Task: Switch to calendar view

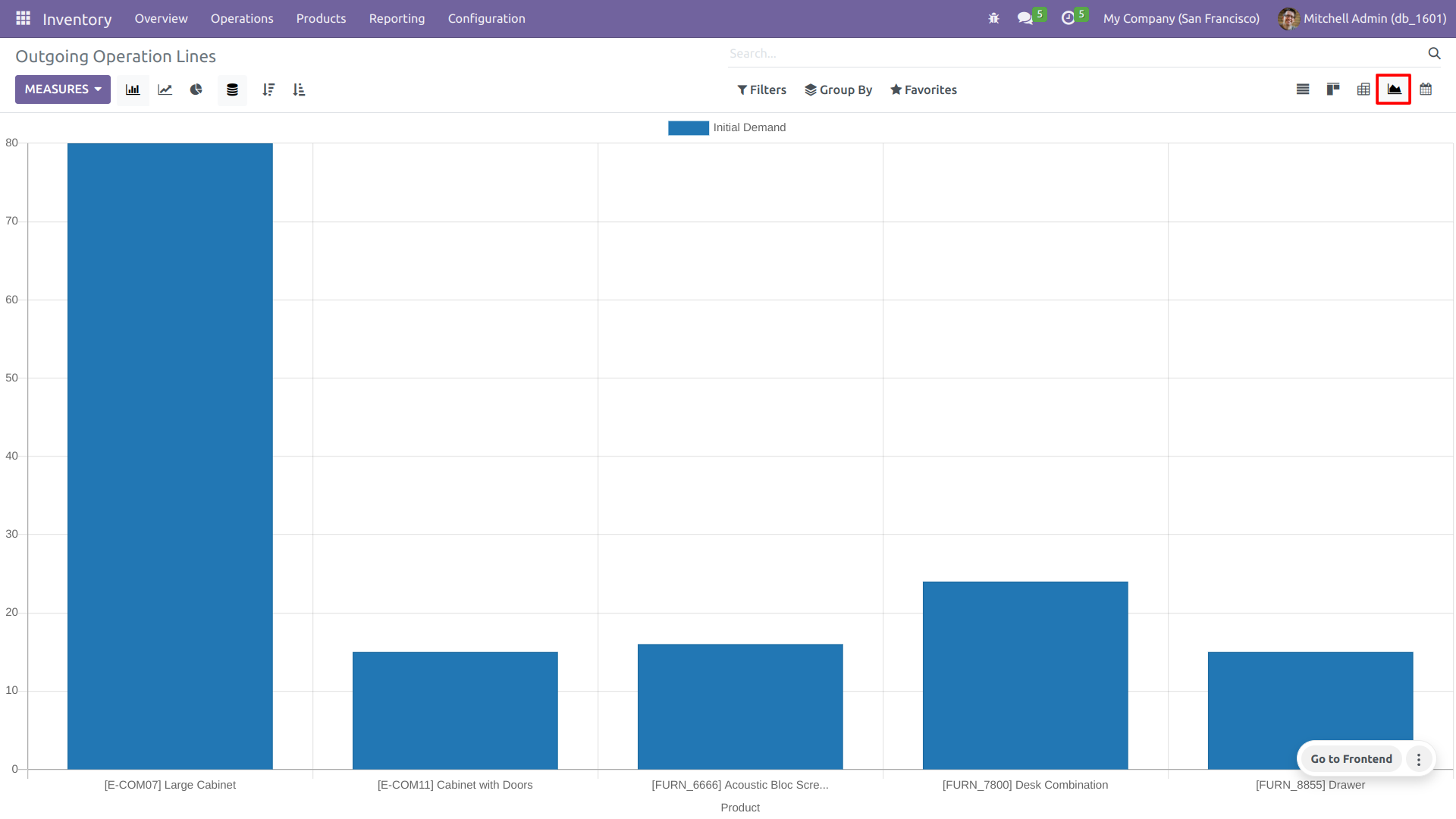Action: point(1426,89)
